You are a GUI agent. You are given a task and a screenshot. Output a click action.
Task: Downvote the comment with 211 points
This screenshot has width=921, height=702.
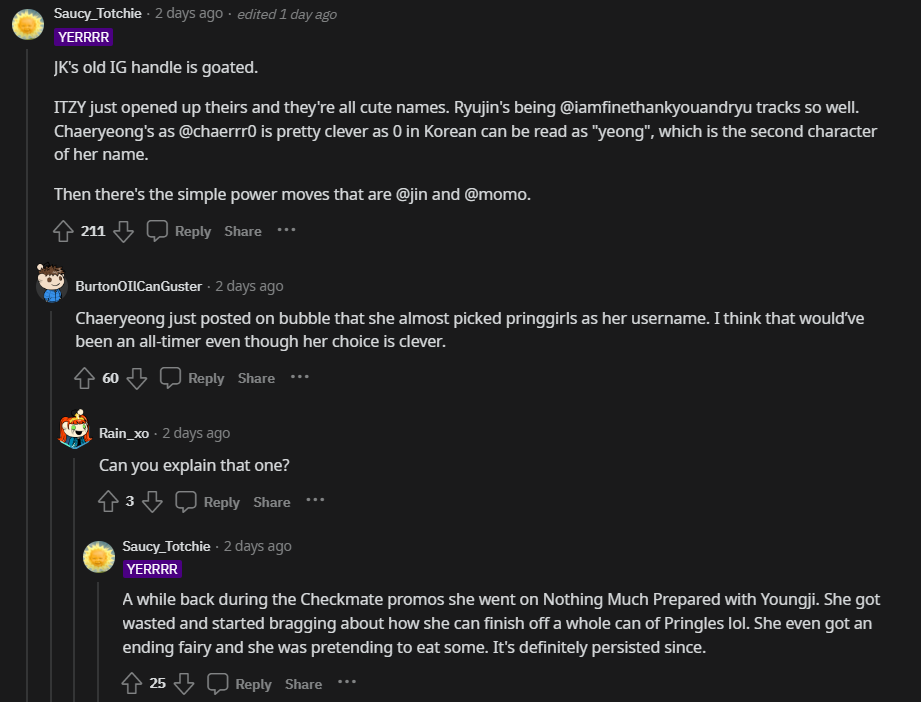coord(123,231)
